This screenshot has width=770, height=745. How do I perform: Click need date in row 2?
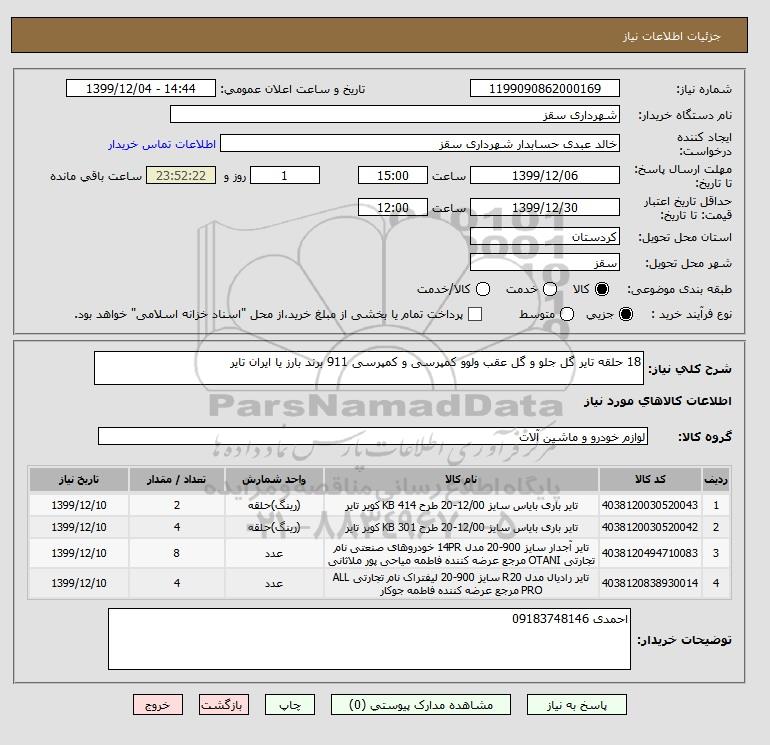click(x=79, y=527)
